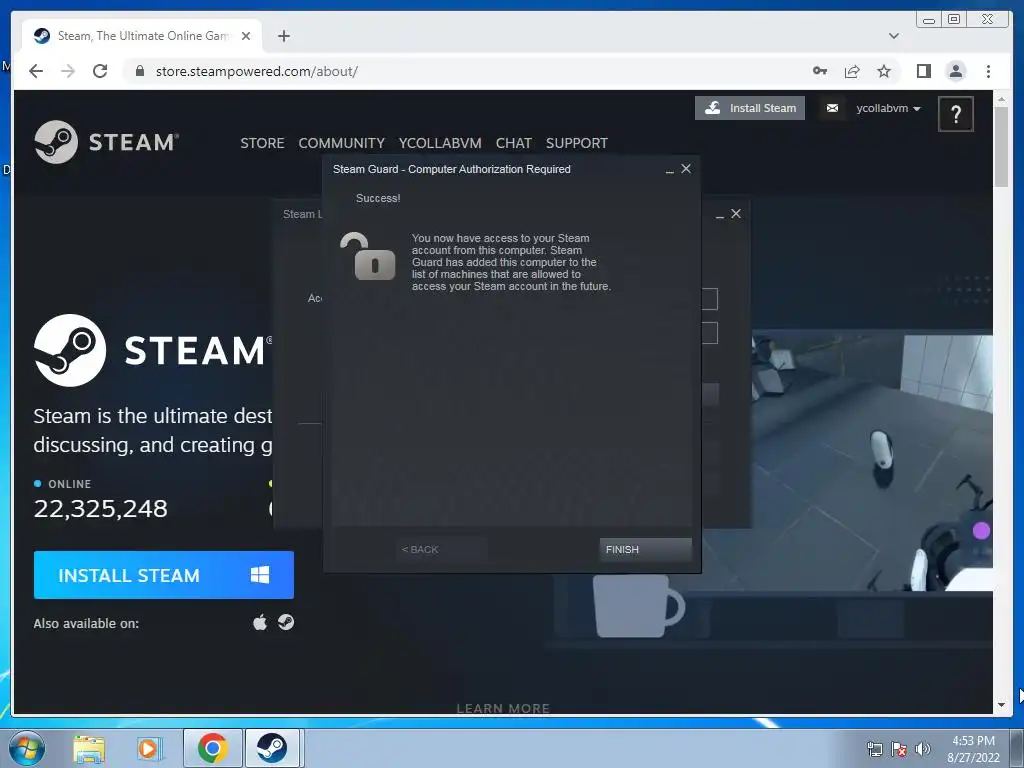The width and height of the screenshot is (1024, 768).
Task: Select the Steam, The Ultimate Online Game tab
Action: pos(142,36)
